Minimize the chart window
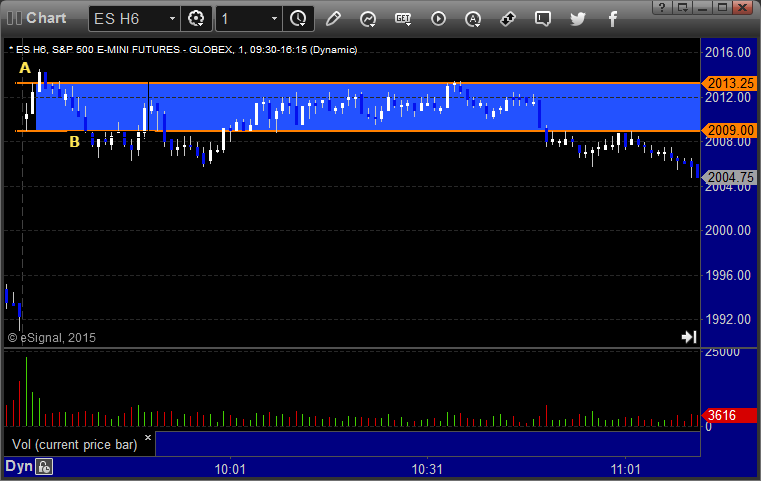The height and width of the screenshot is (481, 761). point(702,7)
